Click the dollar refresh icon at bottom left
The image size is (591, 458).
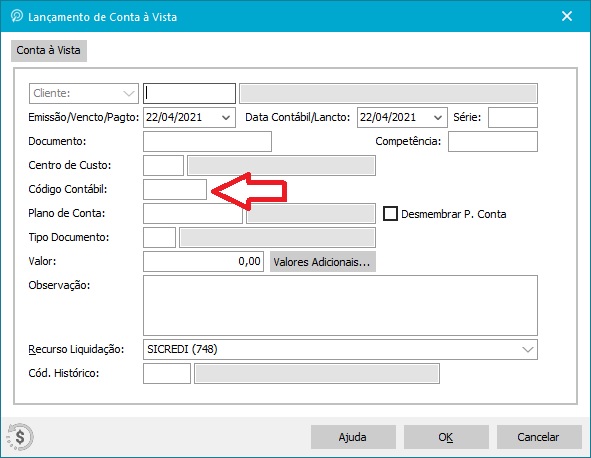[20, 437]
